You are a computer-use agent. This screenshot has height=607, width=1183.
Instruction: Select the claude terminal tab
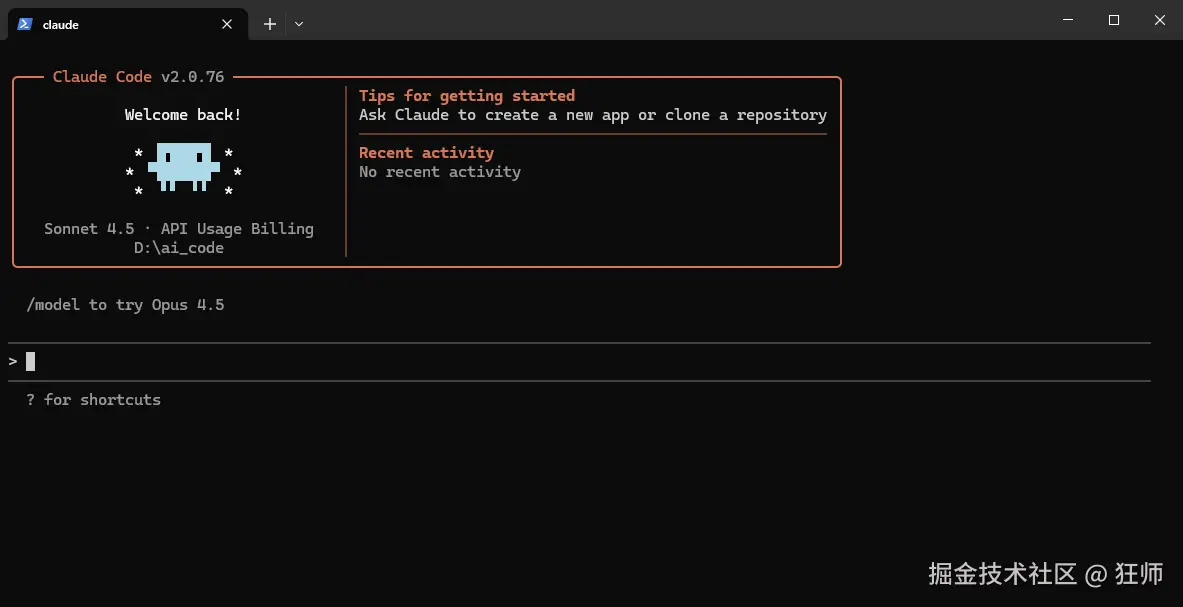tap(128, 24)
